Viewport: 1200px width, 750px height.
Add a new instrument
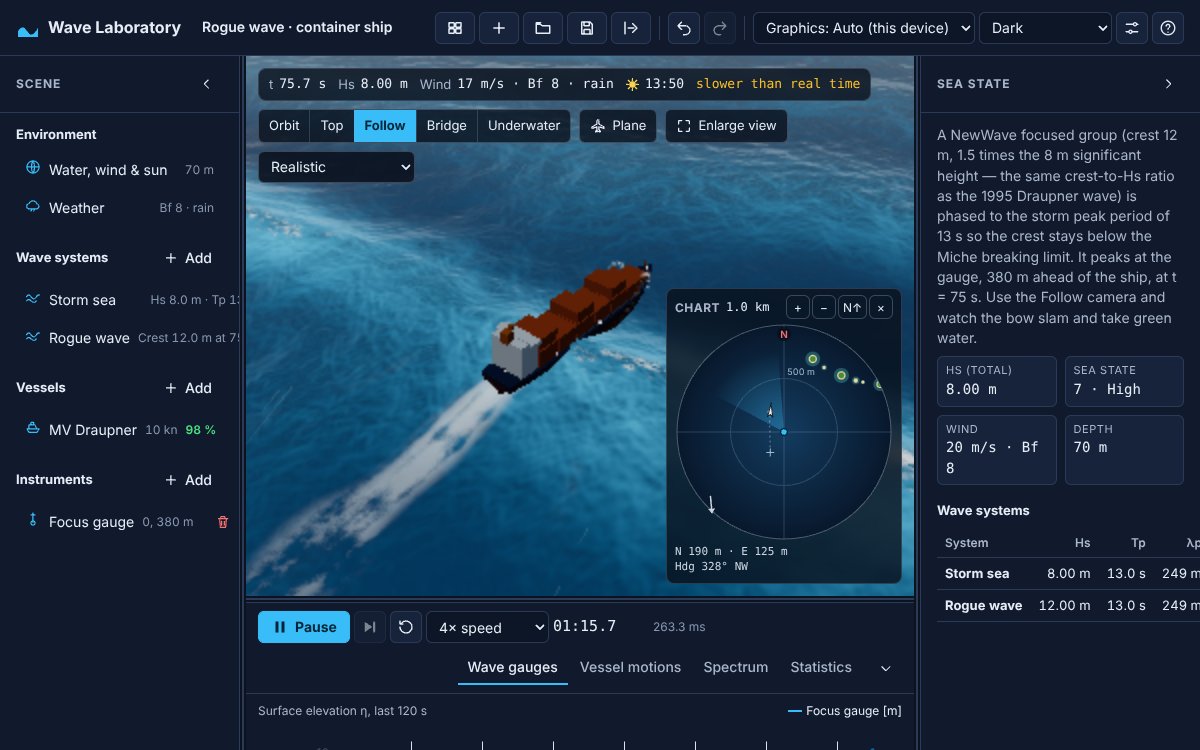click(188, 480)
